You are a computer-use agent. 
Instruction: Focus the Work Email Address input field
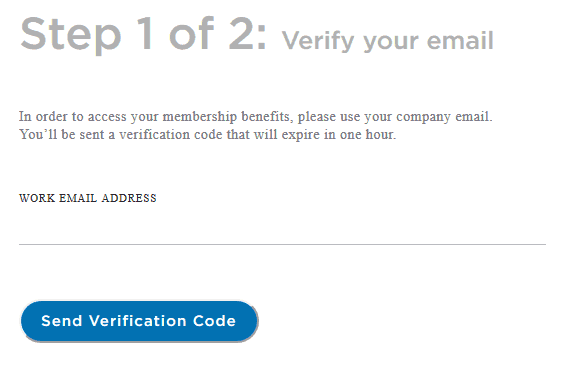point(282,228)
